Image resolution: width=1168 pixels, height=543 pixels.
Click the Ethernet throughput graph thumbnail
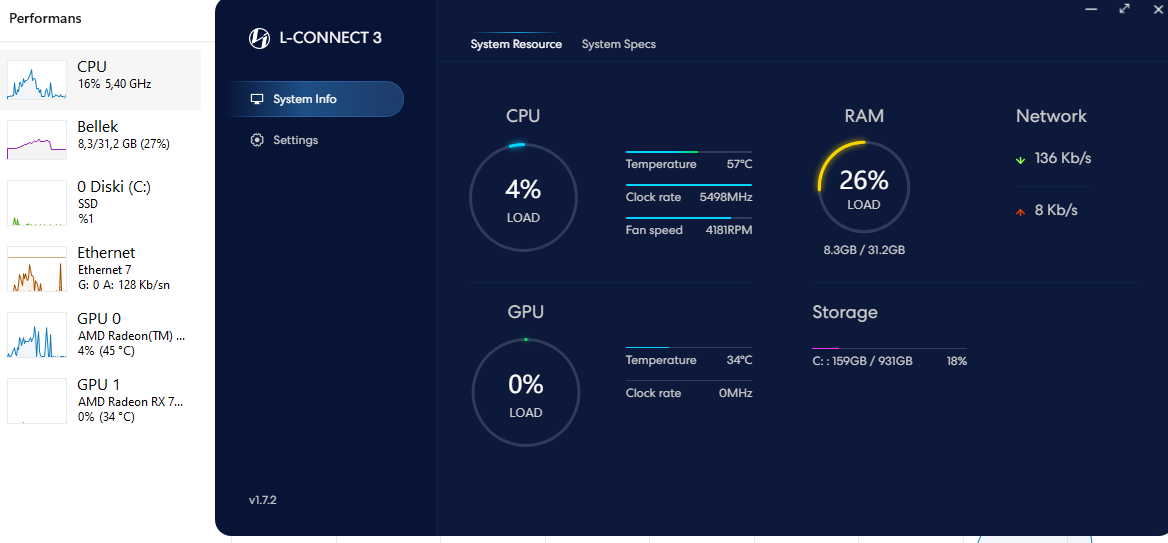36,269
